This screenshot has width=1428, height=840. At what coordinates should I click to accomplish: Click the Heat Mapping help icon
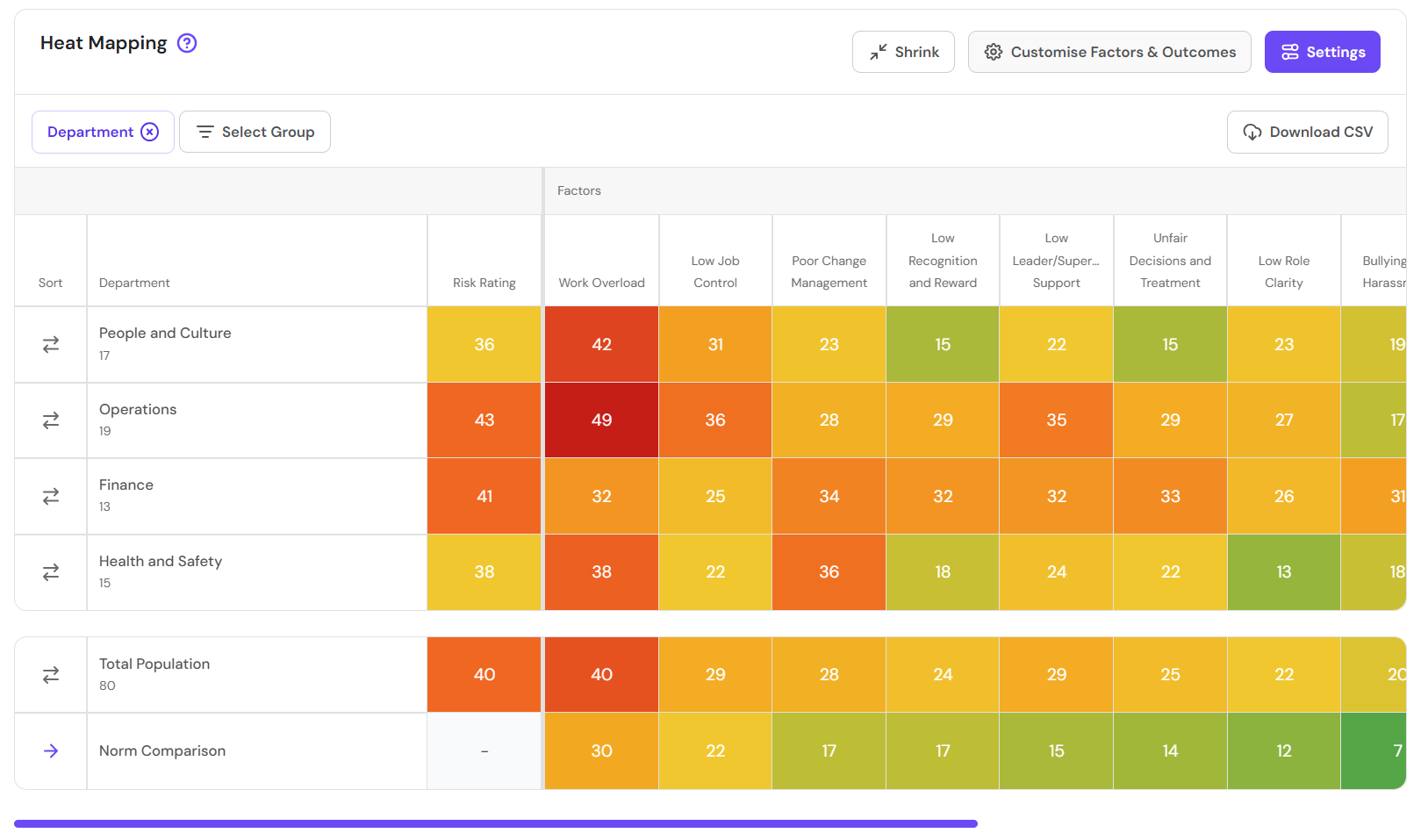pyautogui.click(x=186, y=42)
